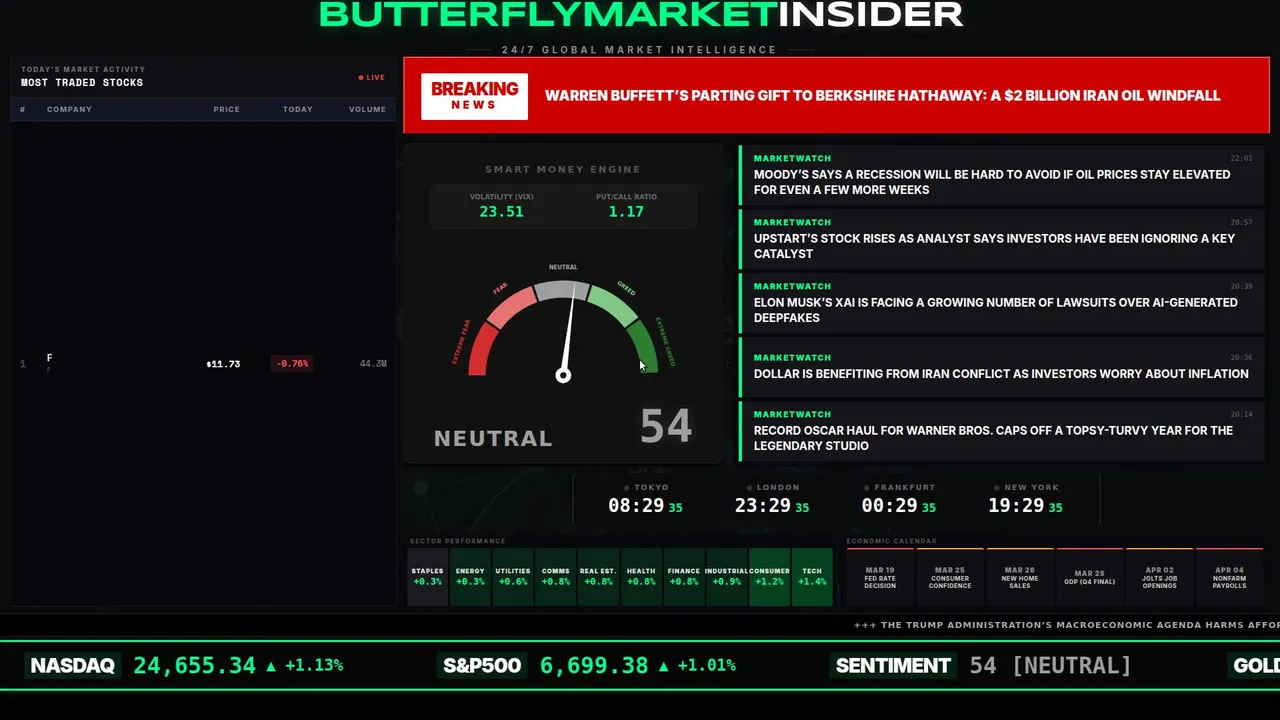Select the F stock row ticker

click(x=50, y=358)
